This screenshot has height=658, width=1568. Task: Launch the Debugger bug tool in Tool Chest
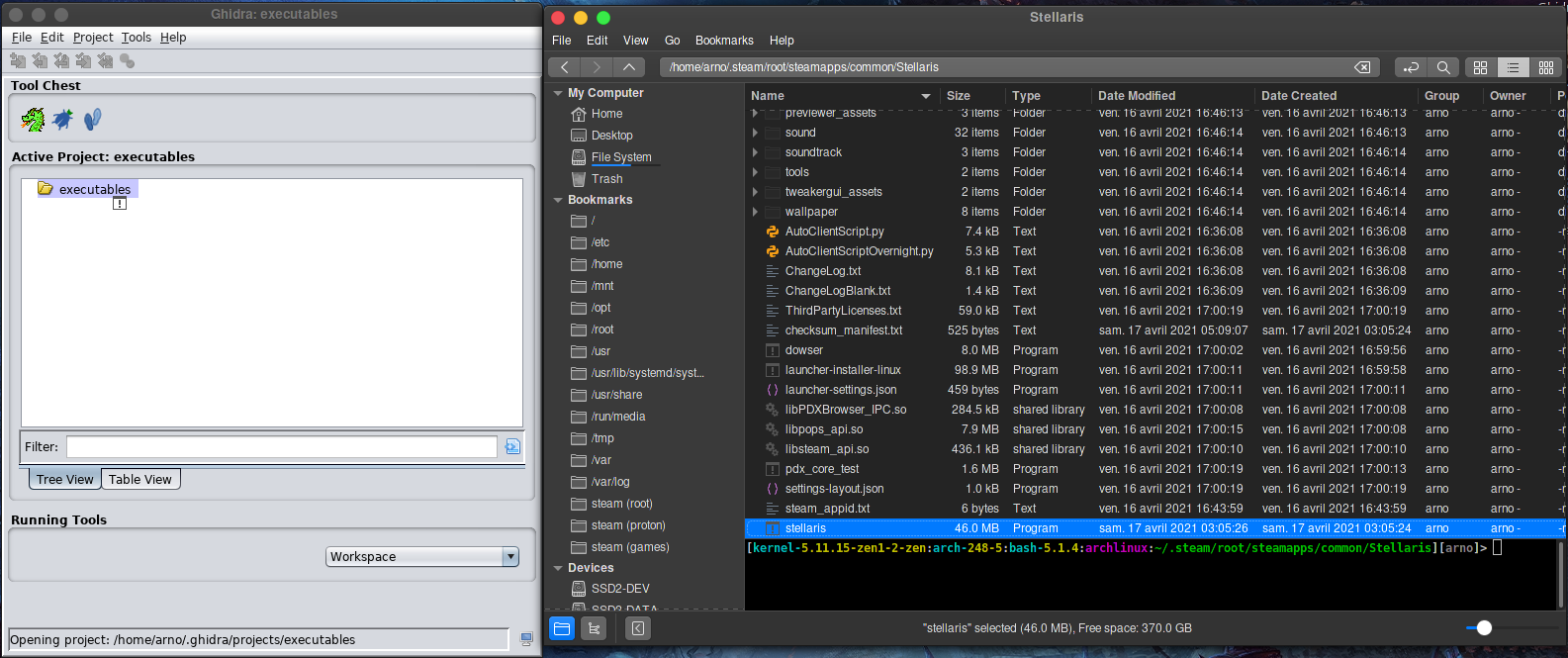pyautogui.click(x=62, y=120)
